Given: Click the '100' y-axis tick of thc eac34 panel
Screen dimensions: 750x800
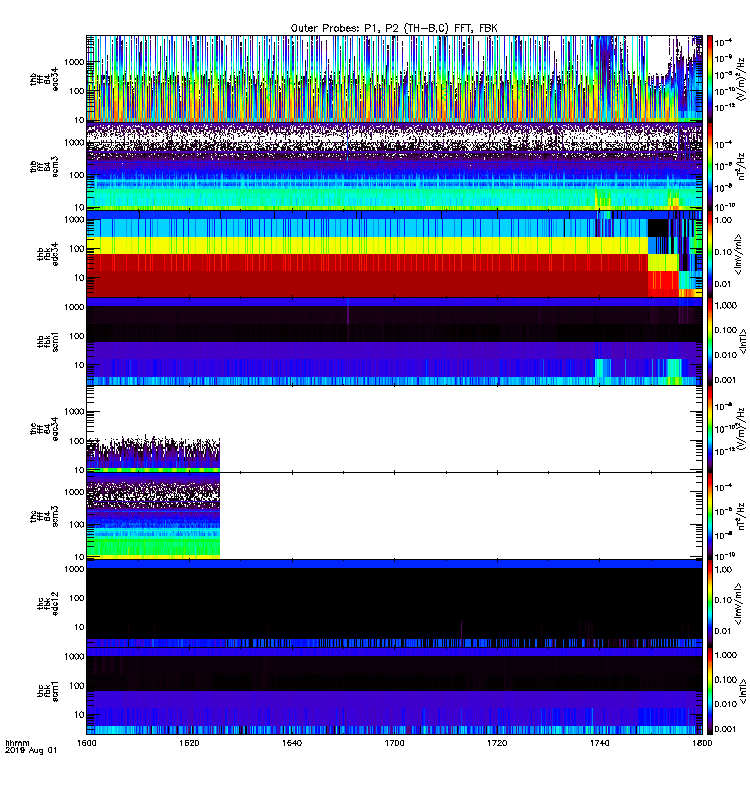Looking at the screenshot, I should pyautogui.click(x=77, y=441).
